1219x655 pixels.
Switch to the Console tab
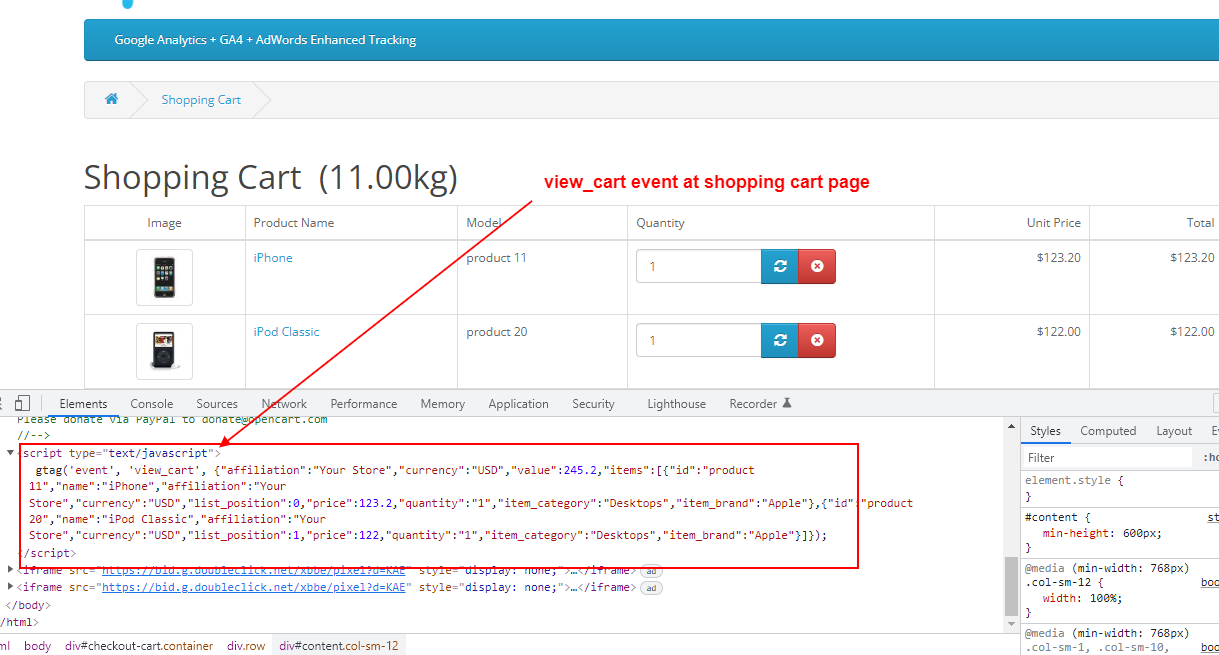(152, 404)
